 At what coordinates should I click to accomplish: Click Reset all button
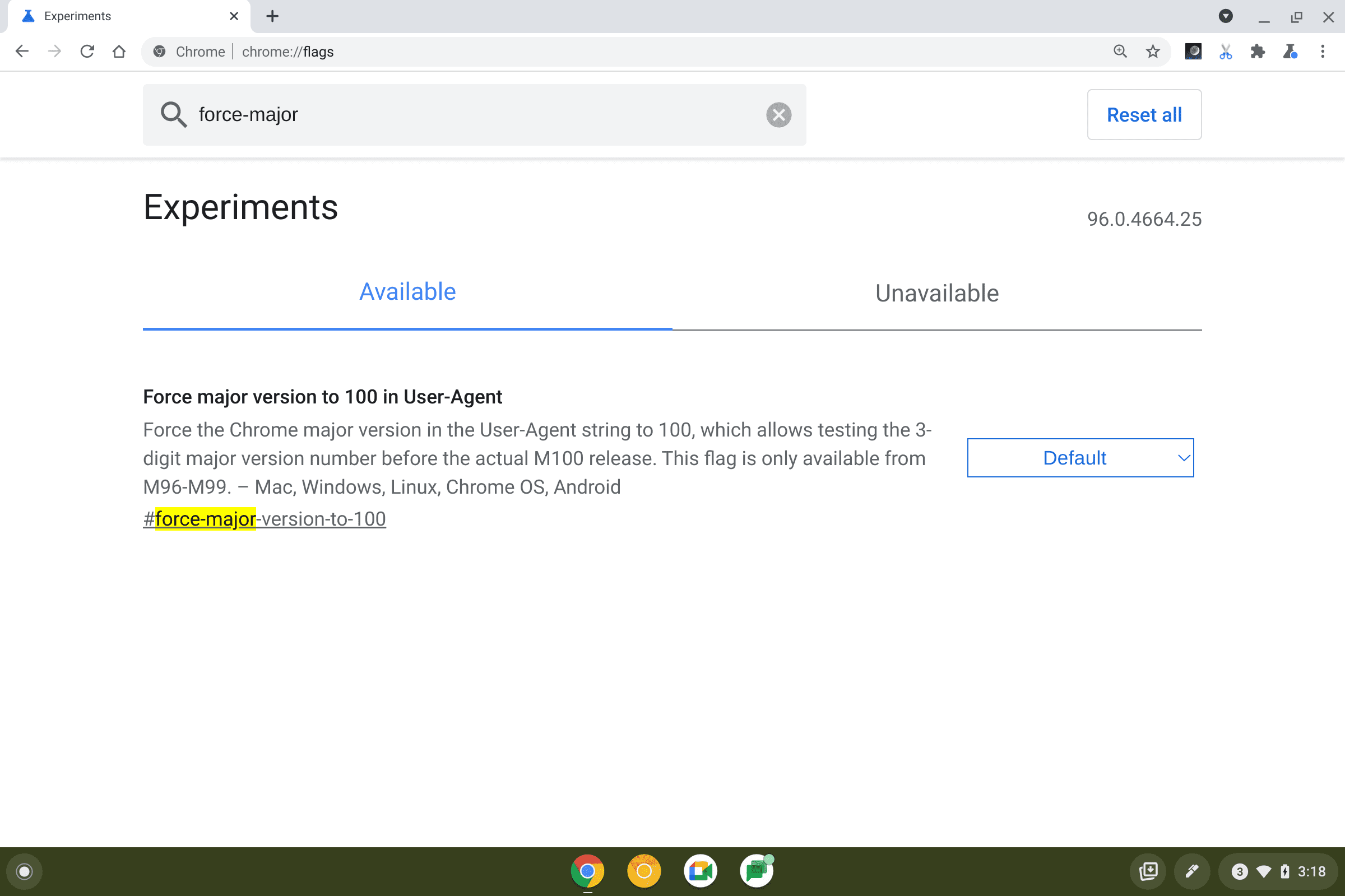click(x=1144, y=114)
